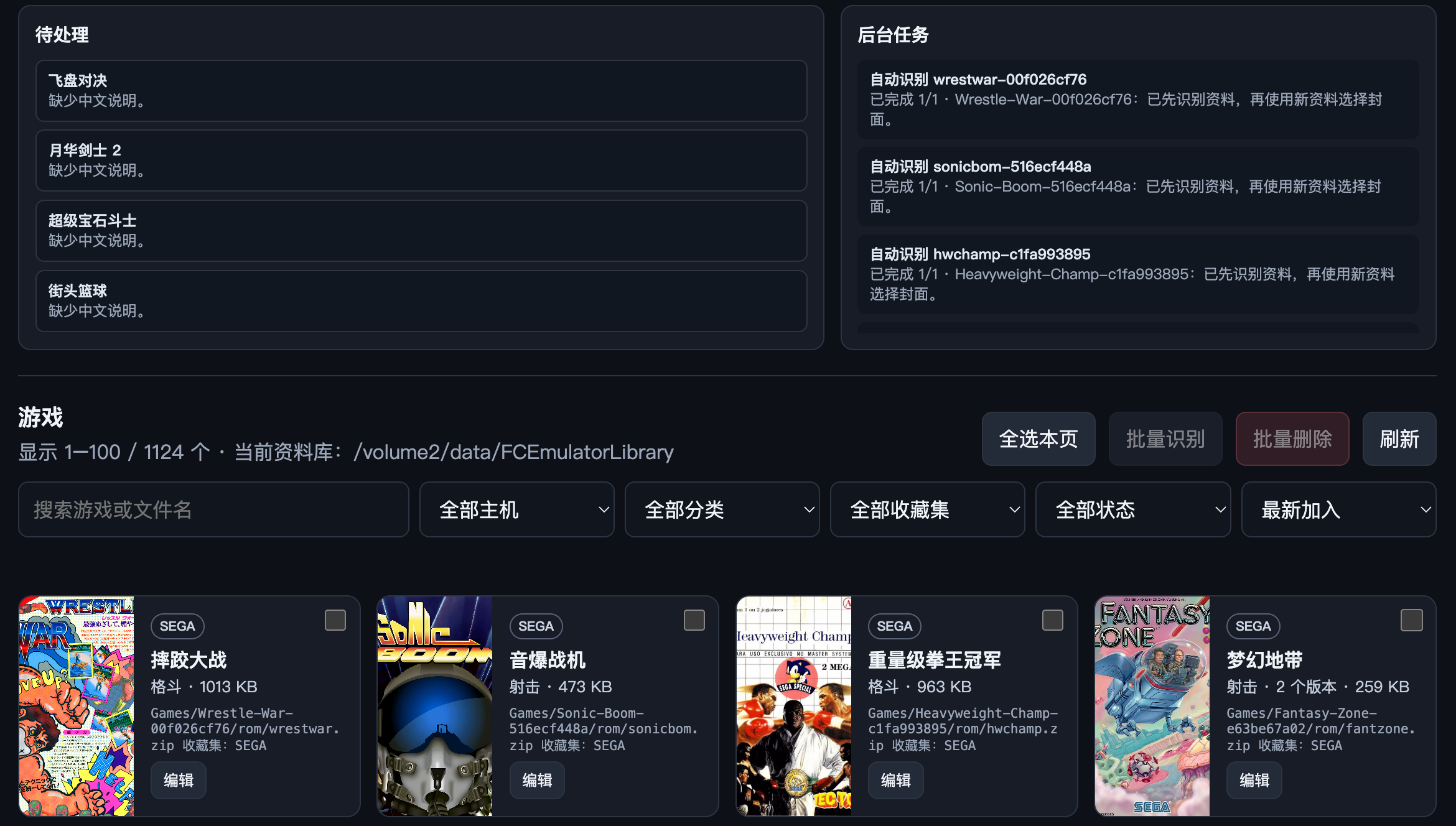Click SEGA tag on 重量级拳王冠军 card
Image resolution: width=1456 pixels, height=826 pixels.
click(x=895, y=626)
